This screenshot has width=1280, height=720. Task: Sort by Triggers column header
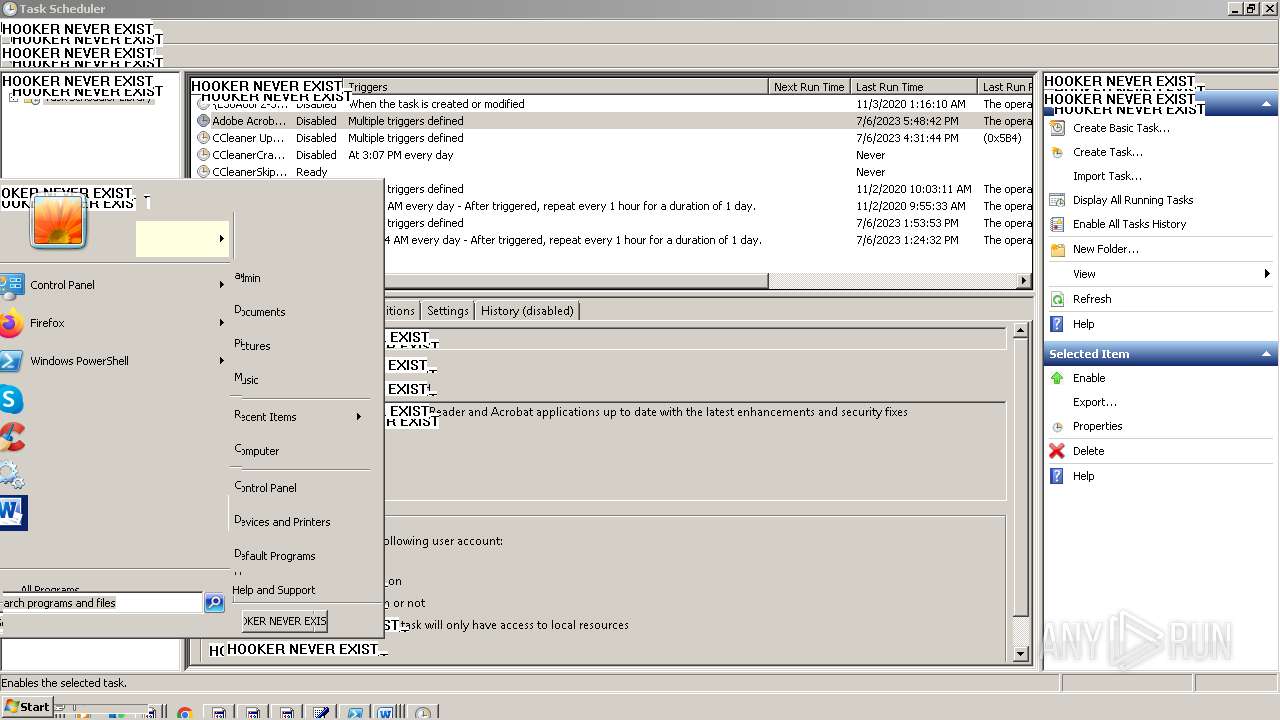click(556, 87)
